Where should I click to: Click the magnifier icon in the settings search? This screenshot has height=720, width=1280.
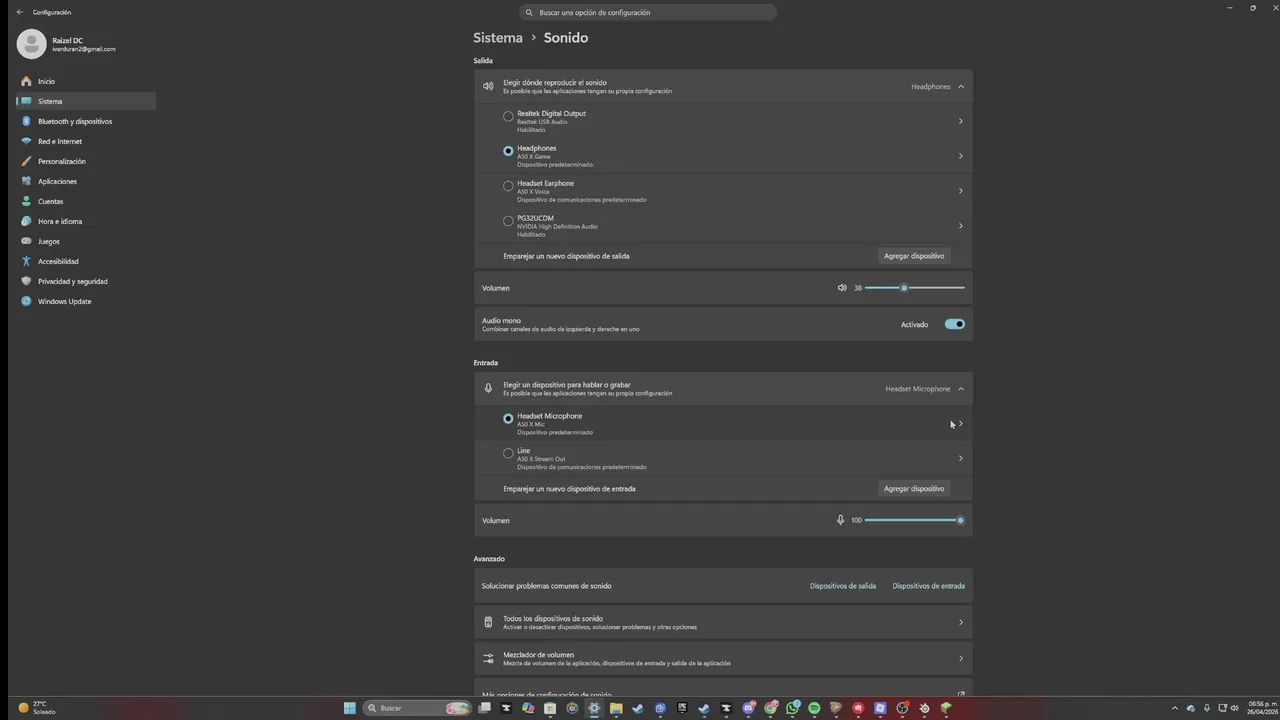pyautogui.click(x=529, y=12)
